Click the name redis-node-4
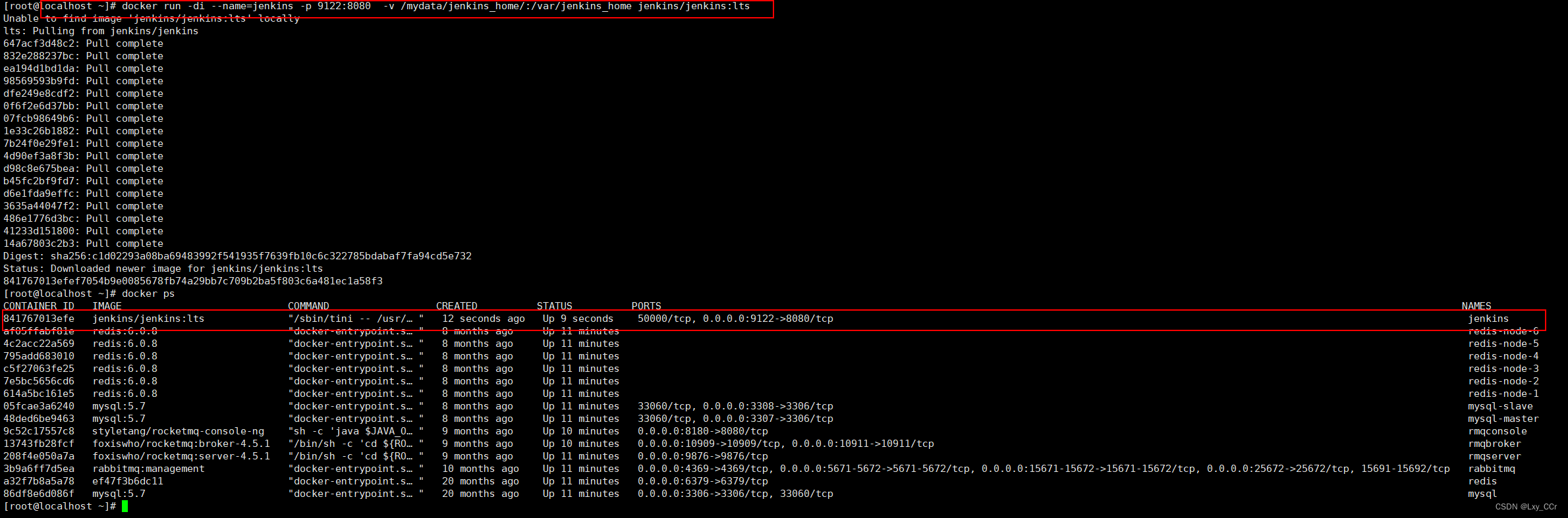 [1503, 356]
